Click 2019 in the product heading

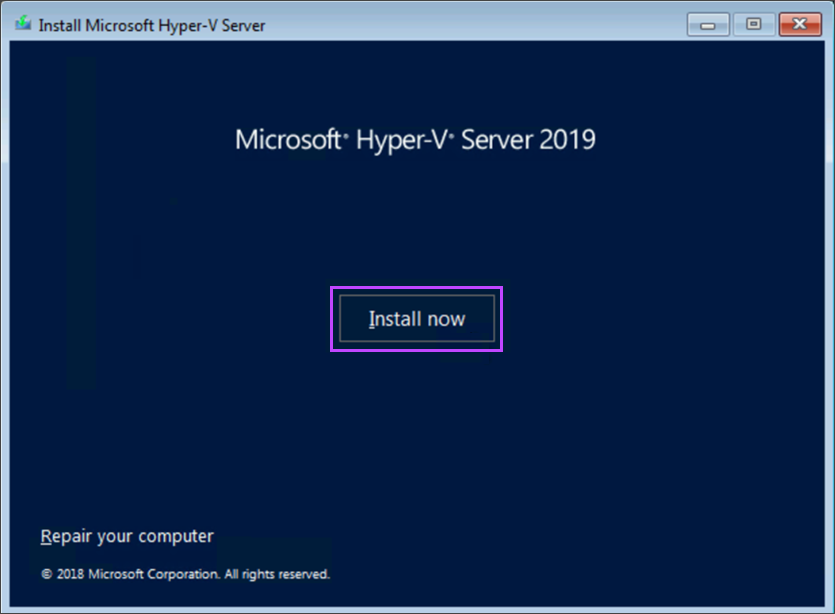(x=567, y=139)
